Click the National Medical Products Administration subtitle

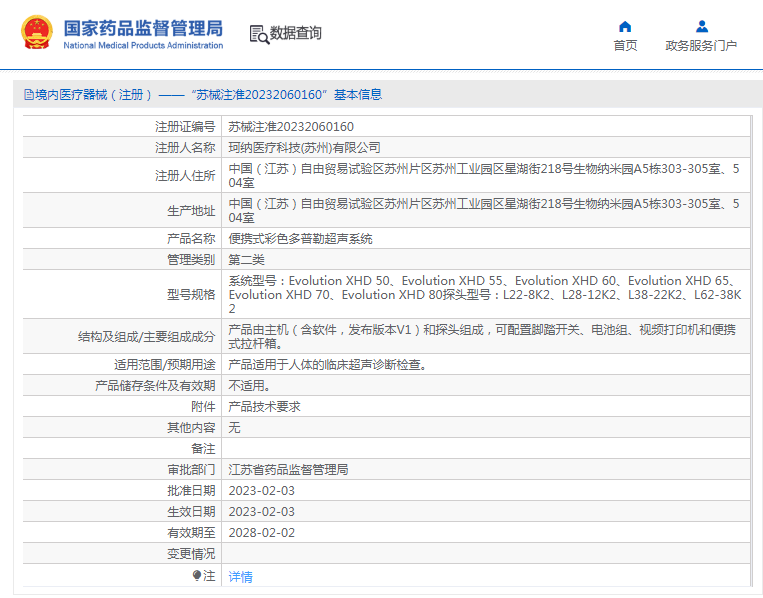143,46
